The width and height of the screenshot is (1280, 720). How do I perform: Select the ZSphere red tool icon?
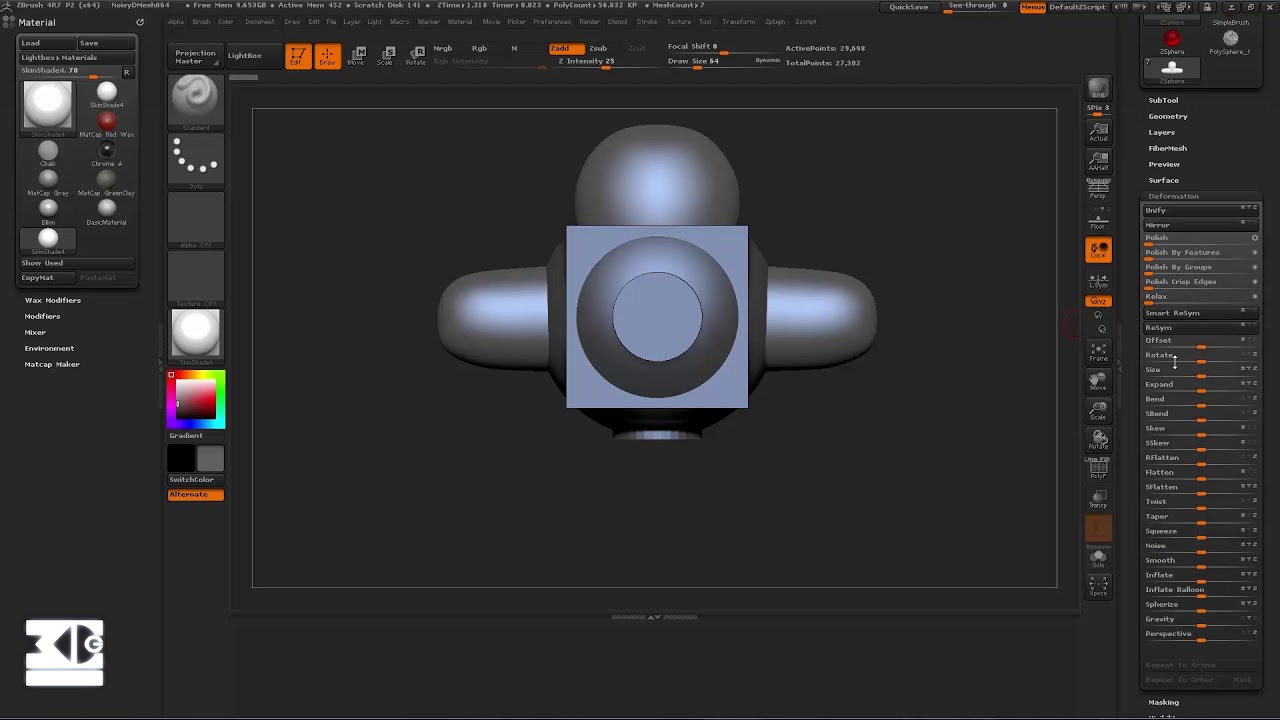1172,42
